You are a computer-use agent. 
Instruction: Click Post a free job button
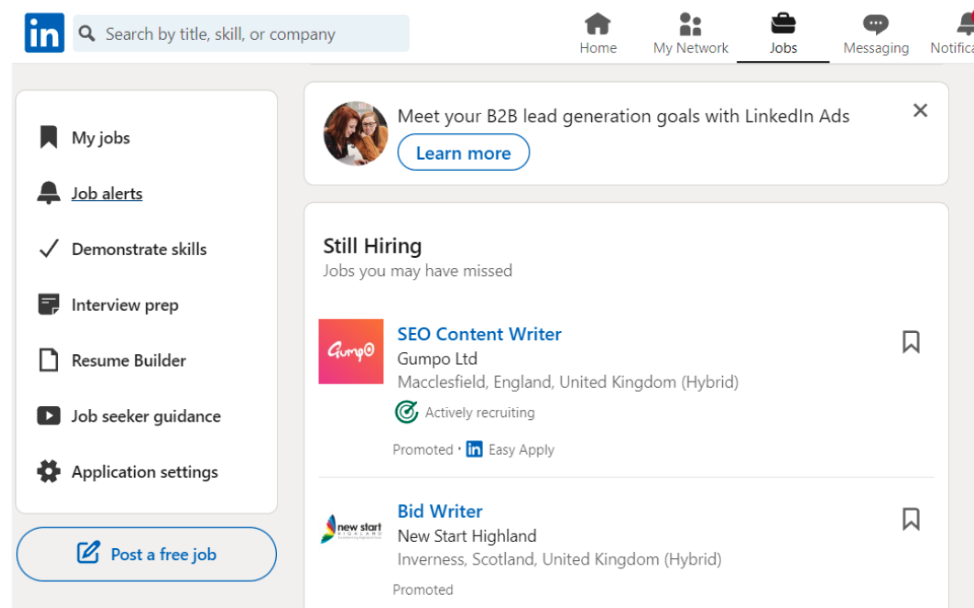coord(147,554)
